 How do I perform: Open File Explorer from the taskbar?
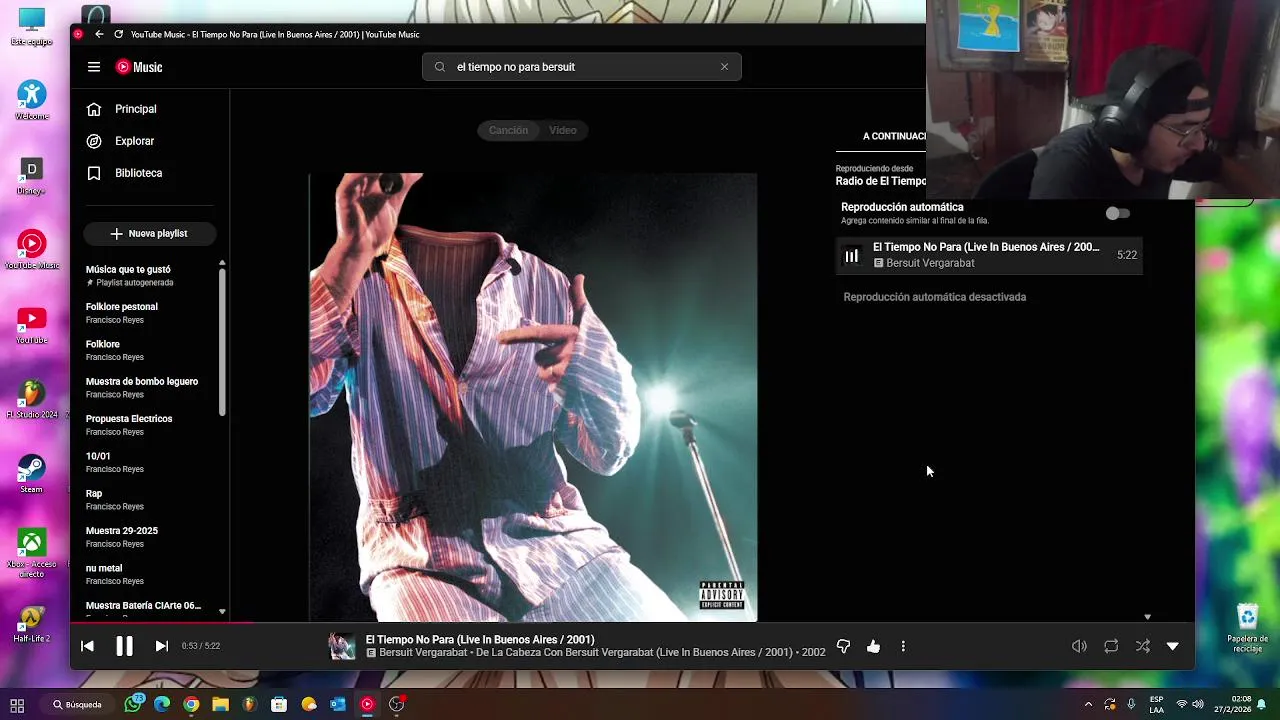pos(220,704)
